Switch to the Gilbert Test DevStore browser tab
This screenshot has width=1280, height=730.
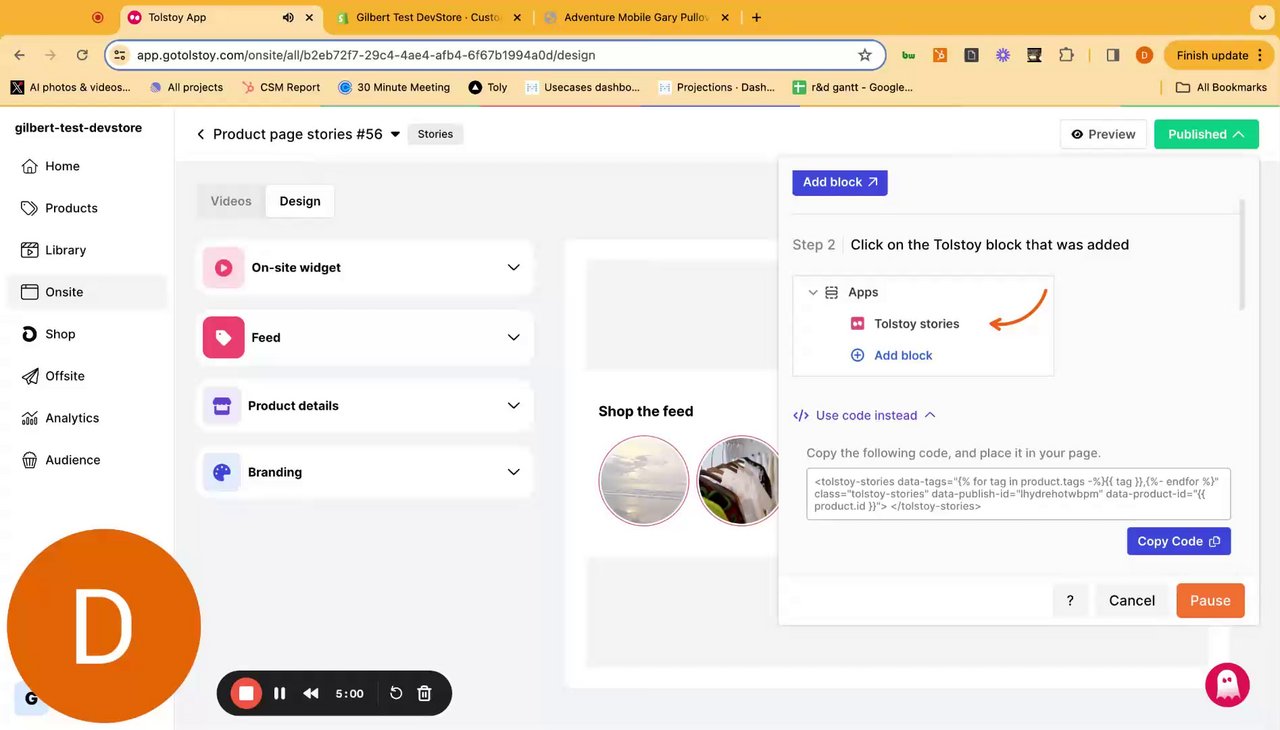click(428, 17)
